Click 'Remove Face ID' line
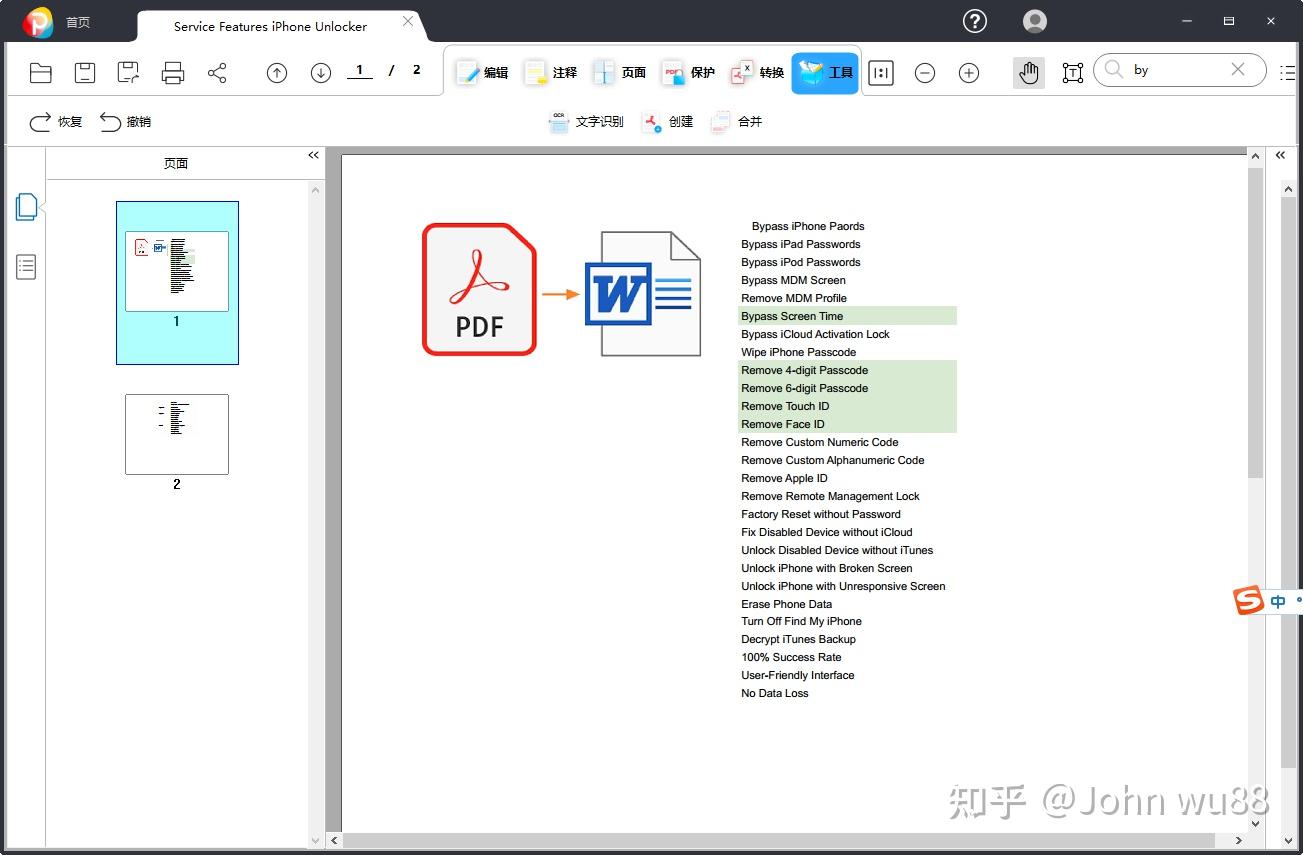The image size is (1303, 855). (x=783, y=424)
